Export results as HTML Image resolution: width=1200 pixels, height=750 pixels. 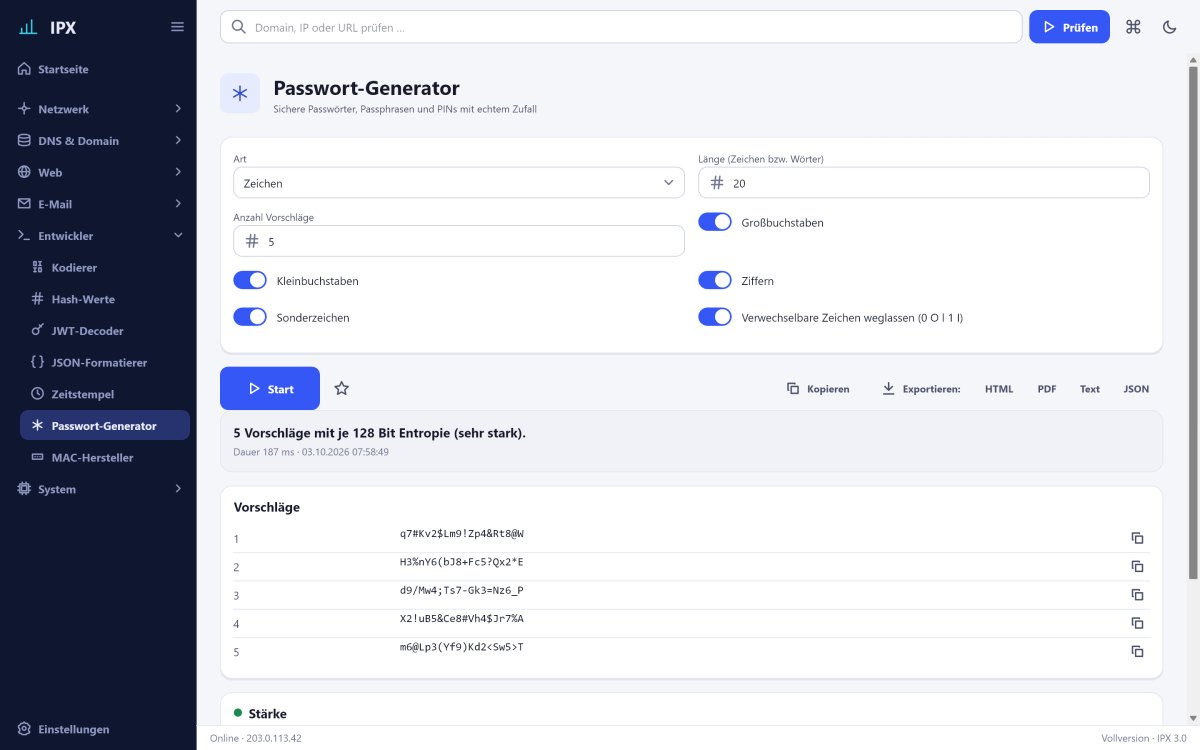[999, 389]
